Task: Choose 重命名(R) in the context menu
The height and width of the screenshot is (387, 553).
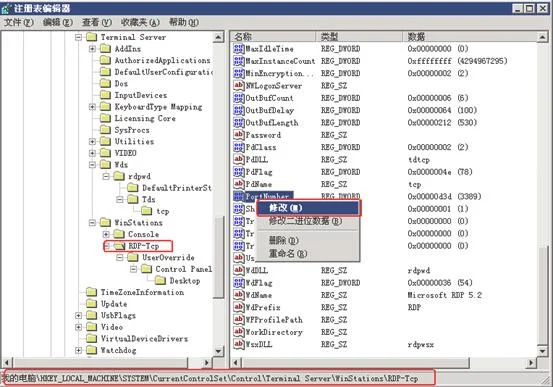Action: [x=309, y=253]
